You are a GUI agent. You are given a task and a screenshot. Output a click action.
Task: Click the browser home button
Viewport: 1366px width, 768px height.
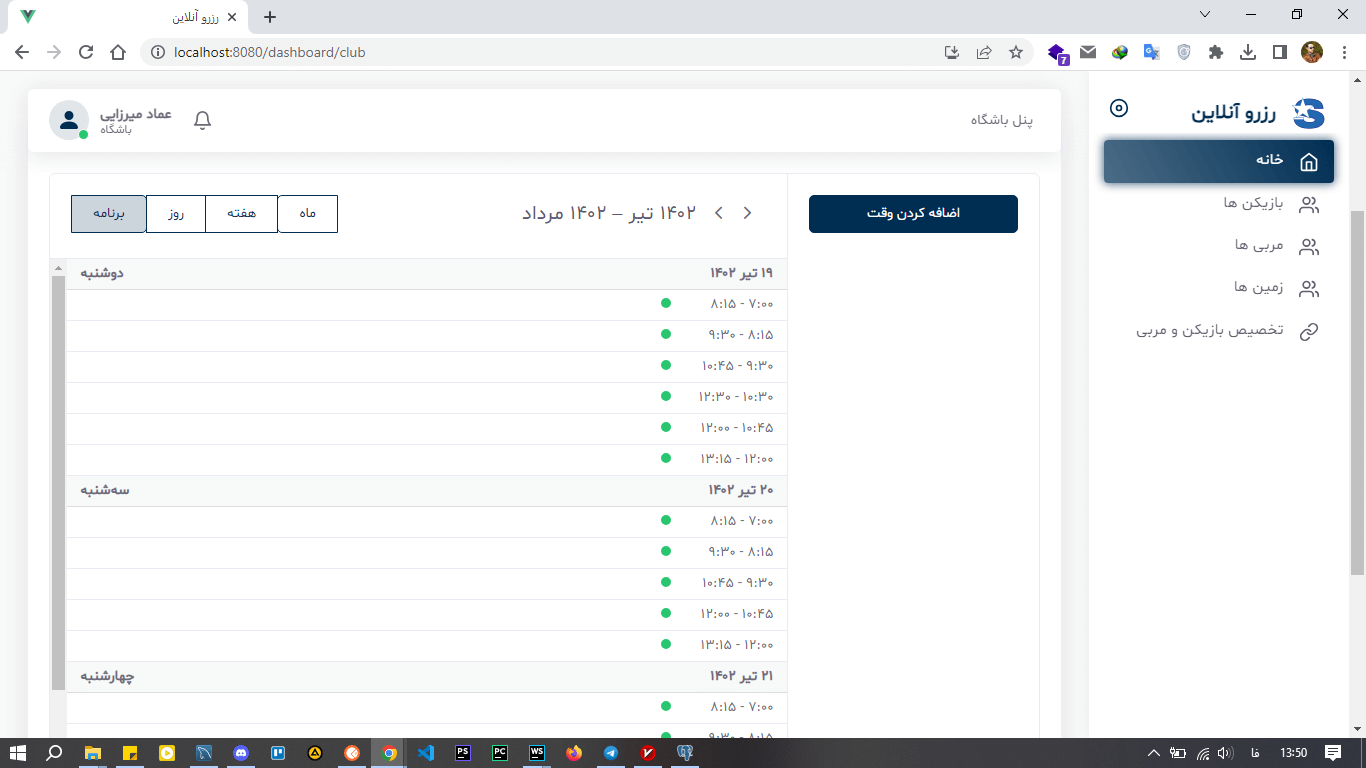[118, 52]
